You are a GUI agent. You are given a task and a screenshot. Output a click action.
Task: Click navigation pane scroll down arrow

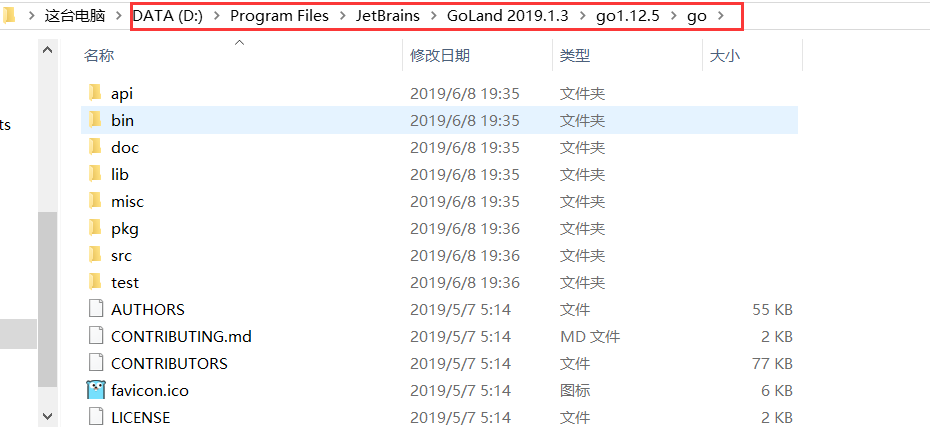click(x=48, y=416)
